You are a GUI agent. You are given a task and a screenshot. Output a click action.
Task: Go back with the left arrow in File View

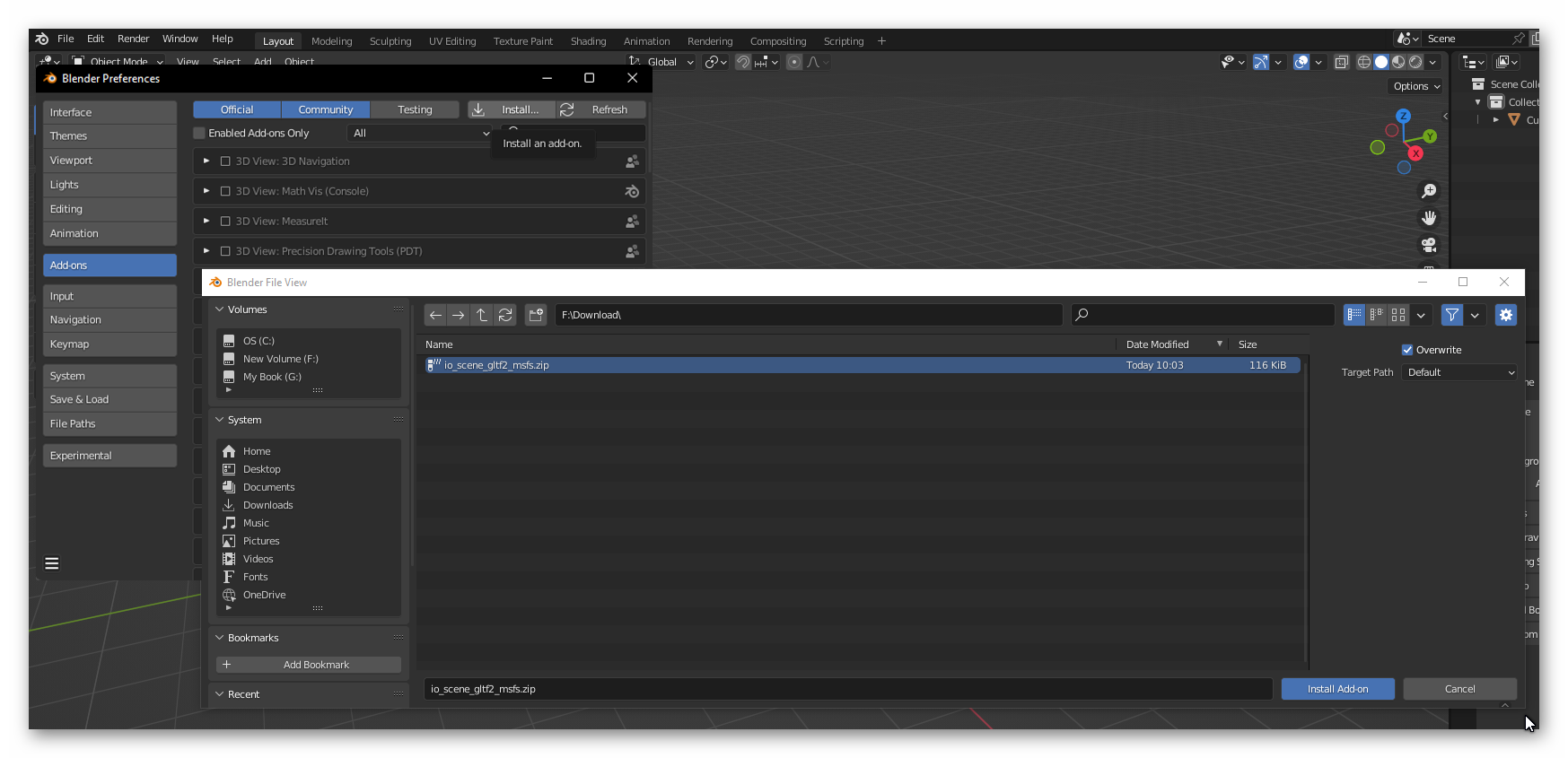pyautogui.click(x=435, y=315)
